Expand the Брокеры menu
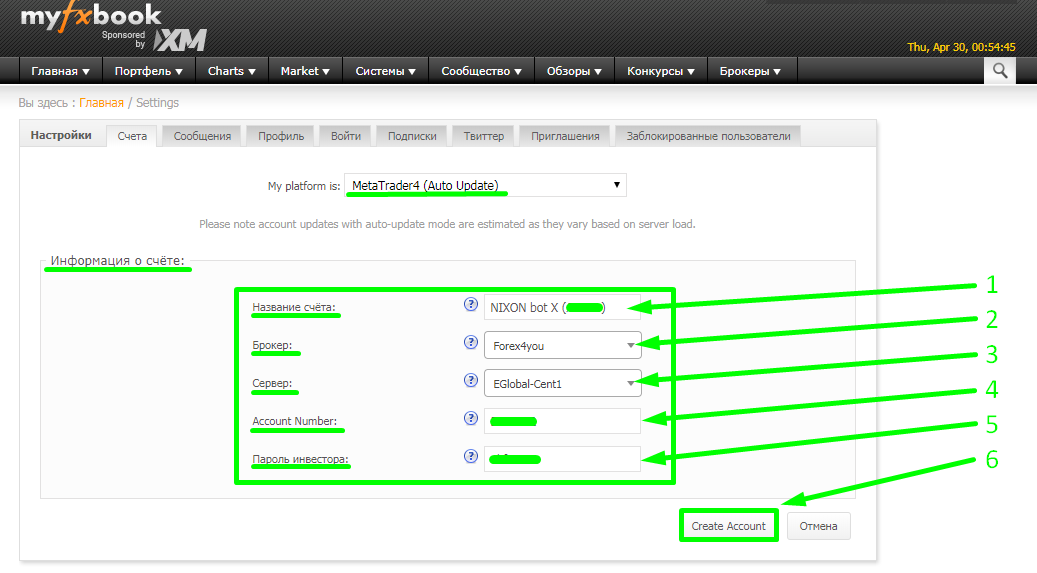The width and height of the screenshot is (1037, 573). [x=750, y=71]
